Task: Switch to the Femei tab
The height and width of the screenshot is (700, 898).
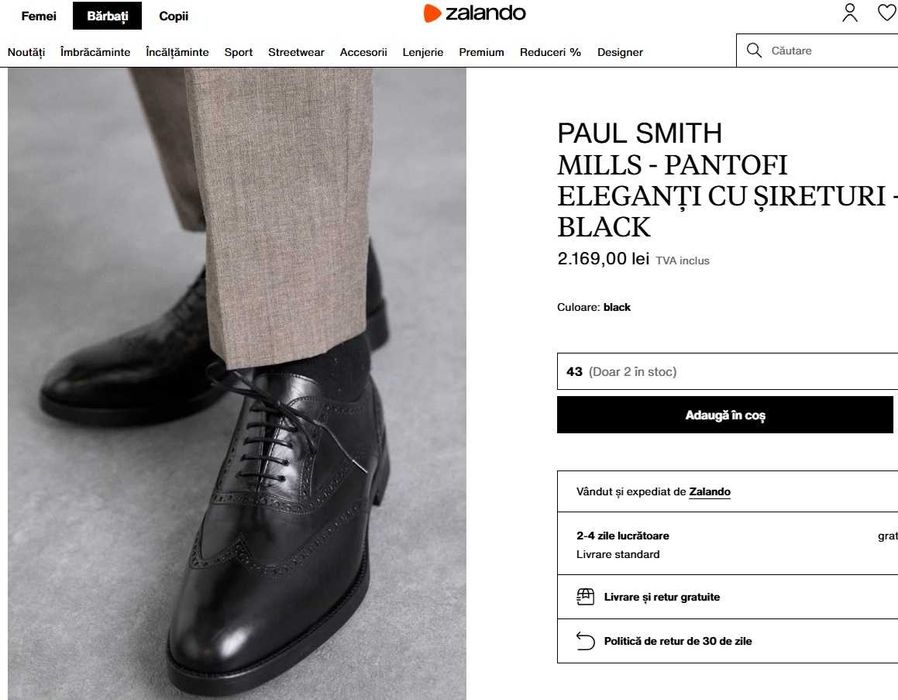Action: tap(39, 16)
